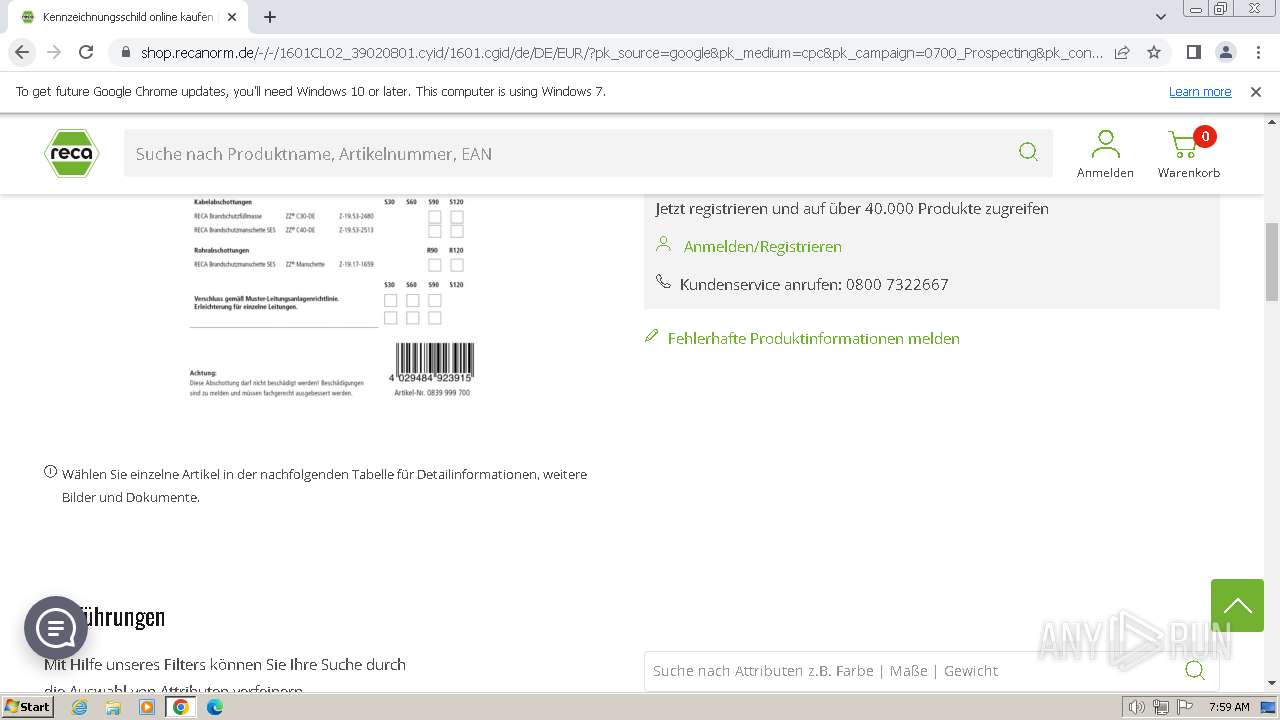
Task: Click the phone icon beside Kundenservice
Action: (663, 283)
